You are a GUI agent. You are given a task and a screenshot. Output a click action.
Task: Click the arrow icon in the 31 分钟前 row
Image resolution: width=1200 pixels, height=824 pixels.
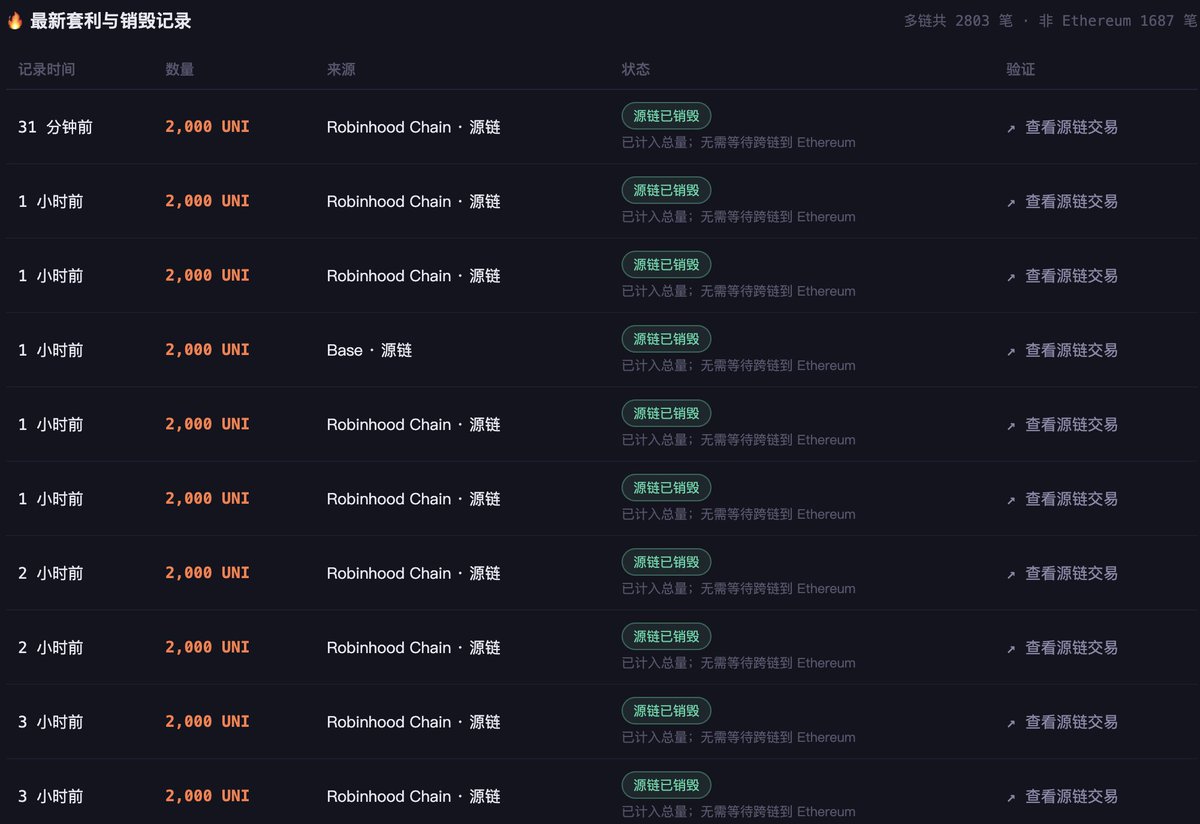1011,129
